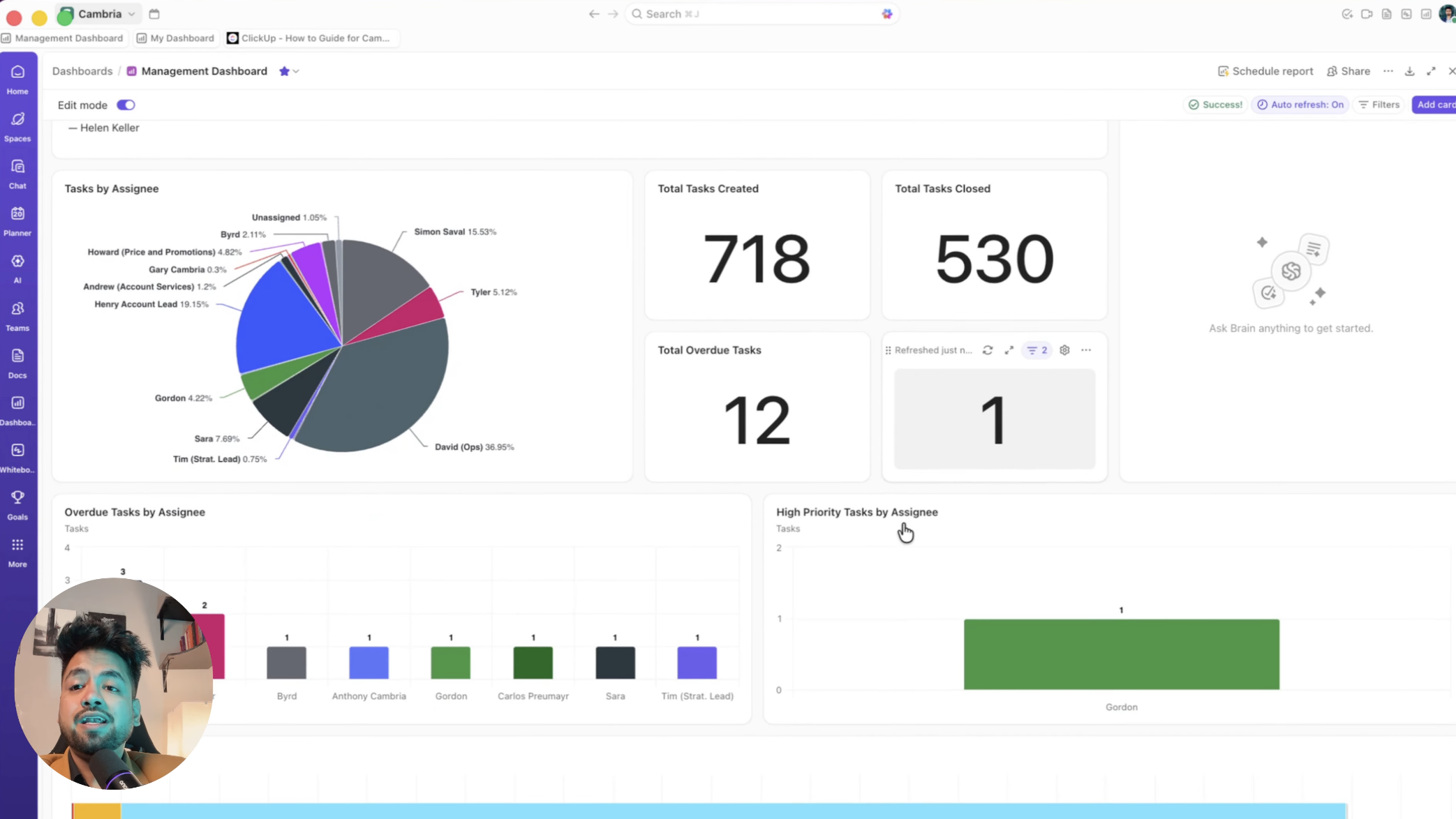Click the Search field
This screenshot has height=819, width=1456.
[761, 14]
